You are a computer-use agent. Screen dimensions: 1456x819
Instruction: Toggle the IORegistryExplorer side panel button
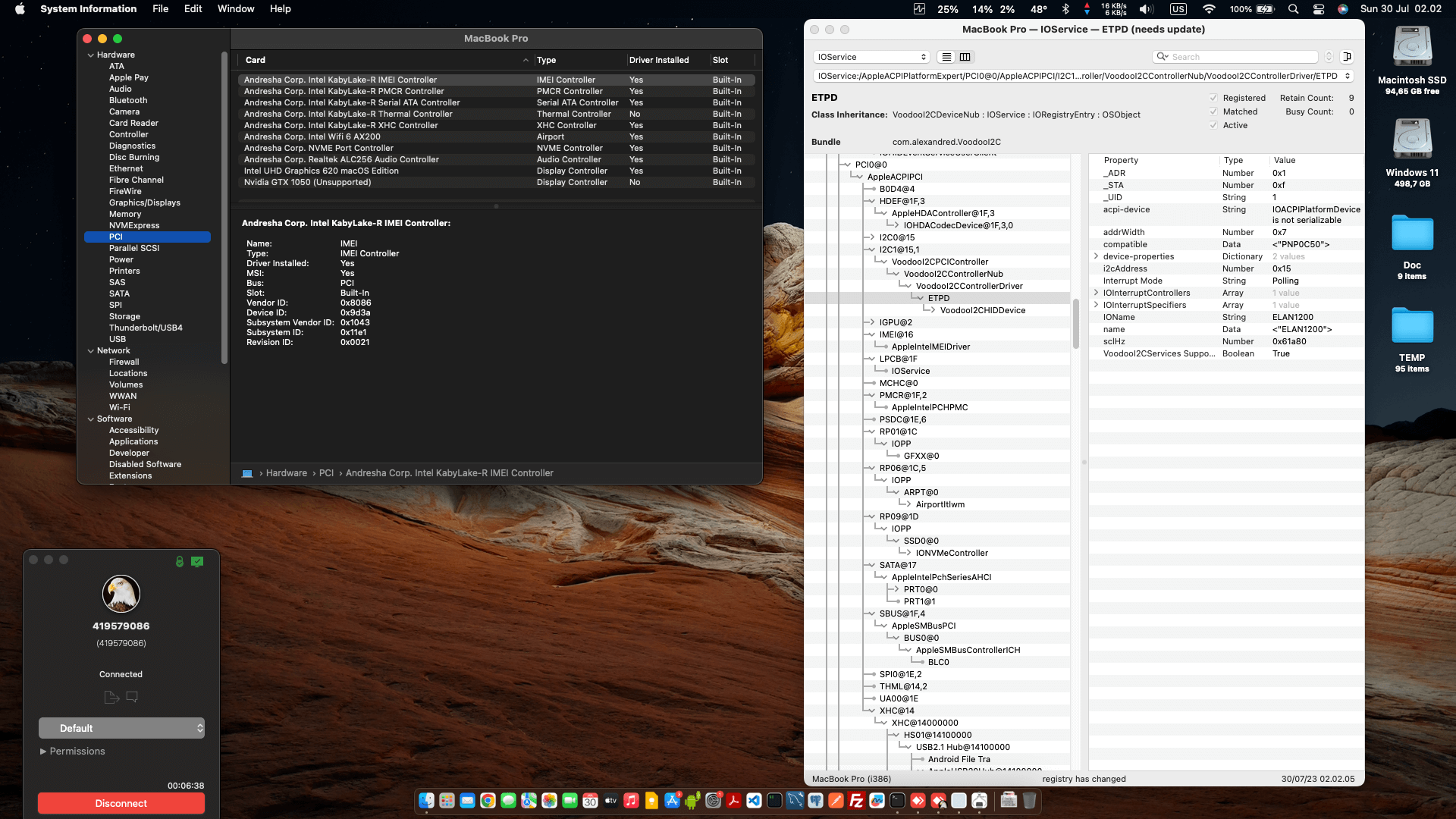click(x=1348, y=57)
